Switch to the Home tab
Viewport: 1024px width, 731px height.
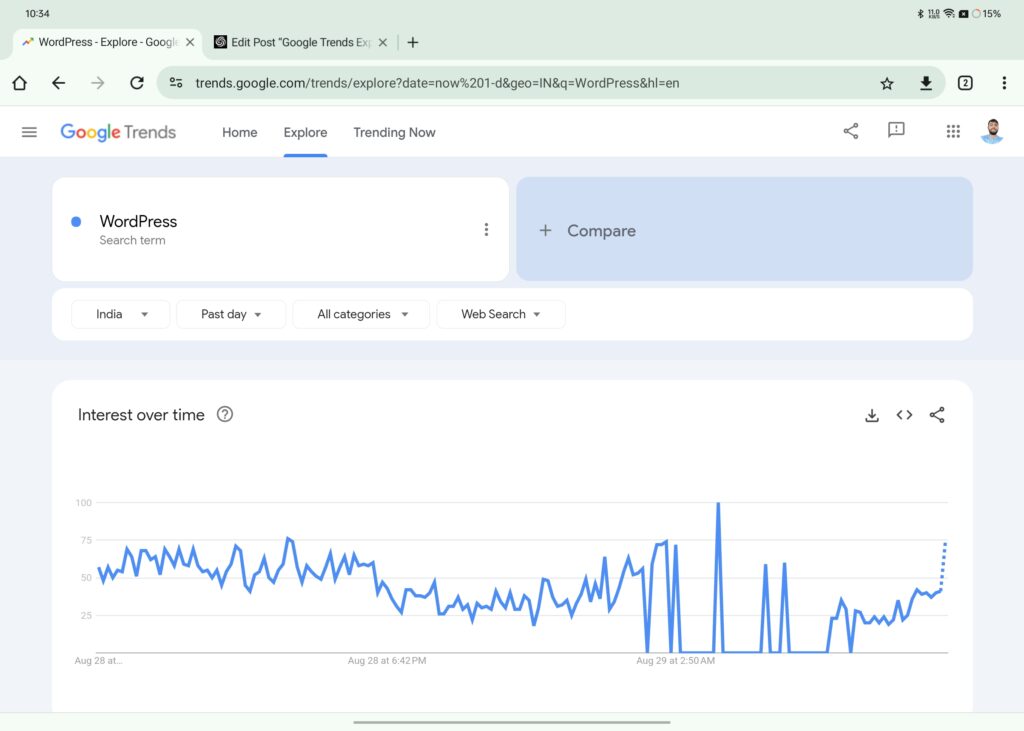pos(240,132)
